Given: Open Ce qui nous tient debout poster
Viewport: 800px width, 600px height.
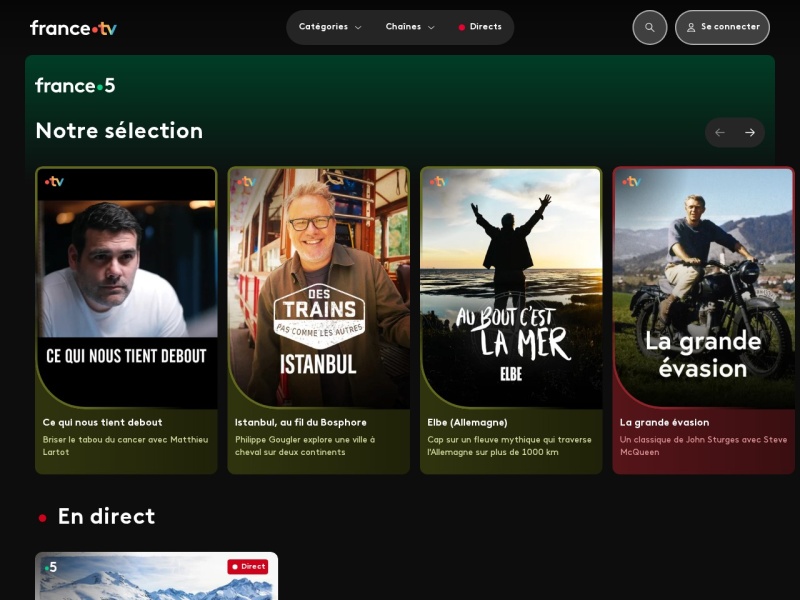Looking at the screenshot, I should pos(127,288).
